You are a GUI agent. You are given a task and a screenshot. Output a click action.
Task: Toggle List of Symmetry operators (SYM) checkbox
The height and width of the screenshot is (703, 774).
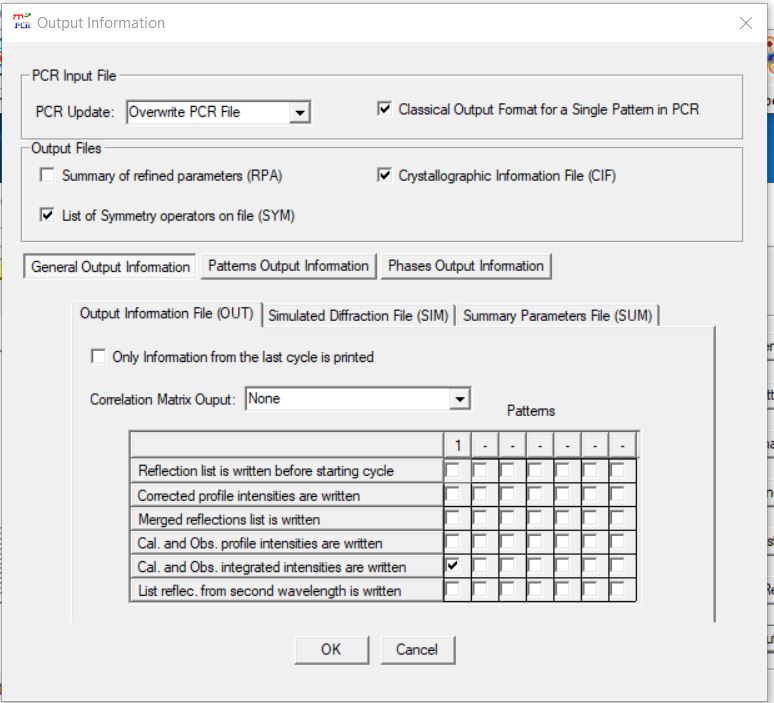coord(47,215)
